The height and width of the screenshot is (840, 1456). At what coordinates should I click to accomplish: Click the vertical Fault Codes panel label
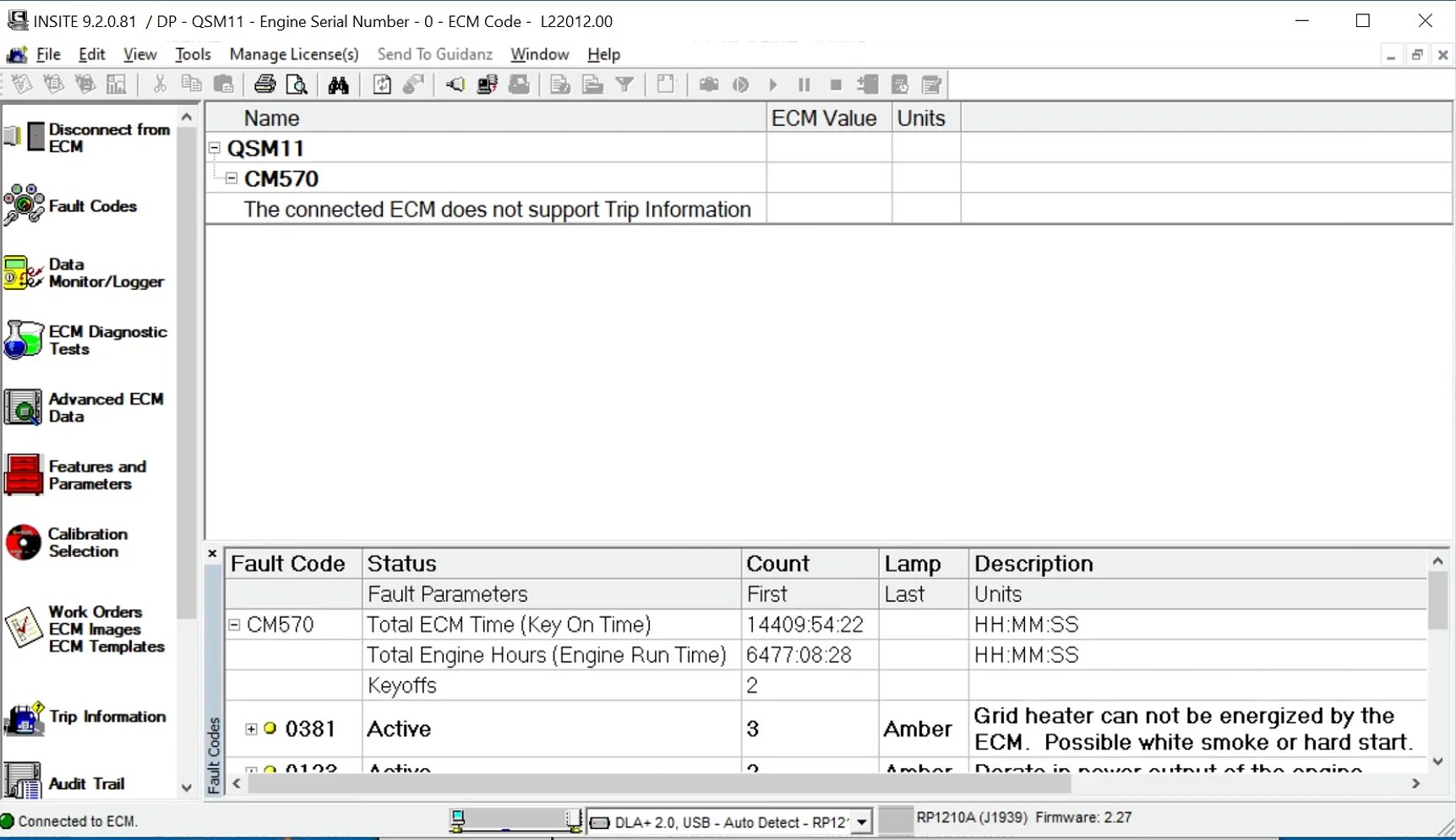[x=214, y=755]
